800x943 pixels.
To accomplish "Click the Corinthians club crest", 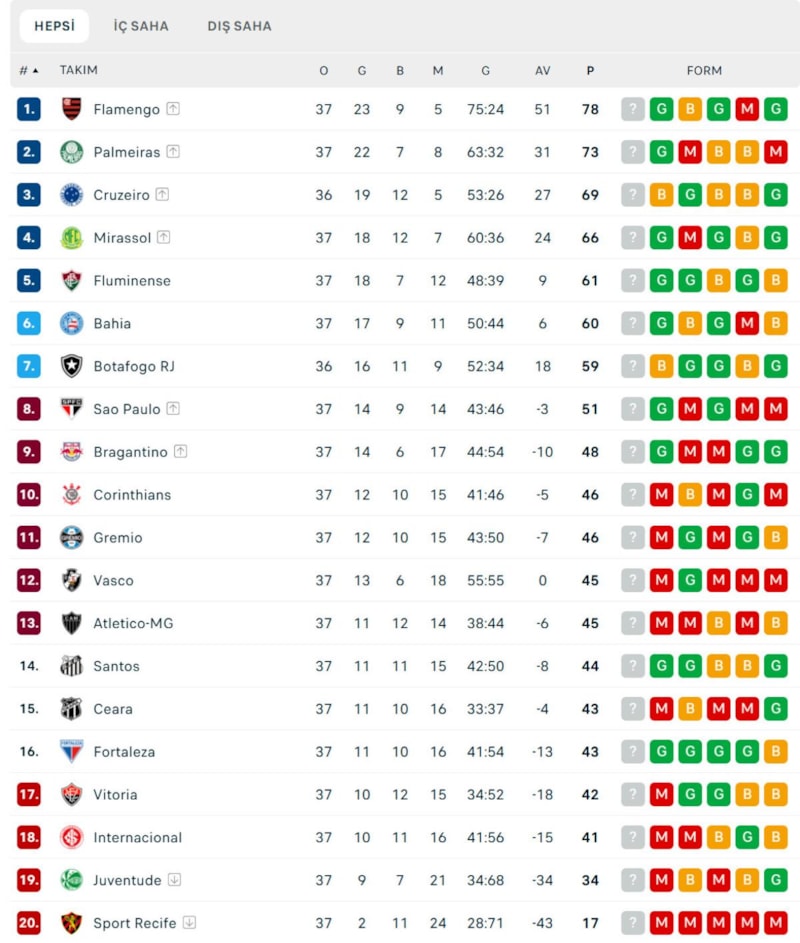I will click(72, 495).
